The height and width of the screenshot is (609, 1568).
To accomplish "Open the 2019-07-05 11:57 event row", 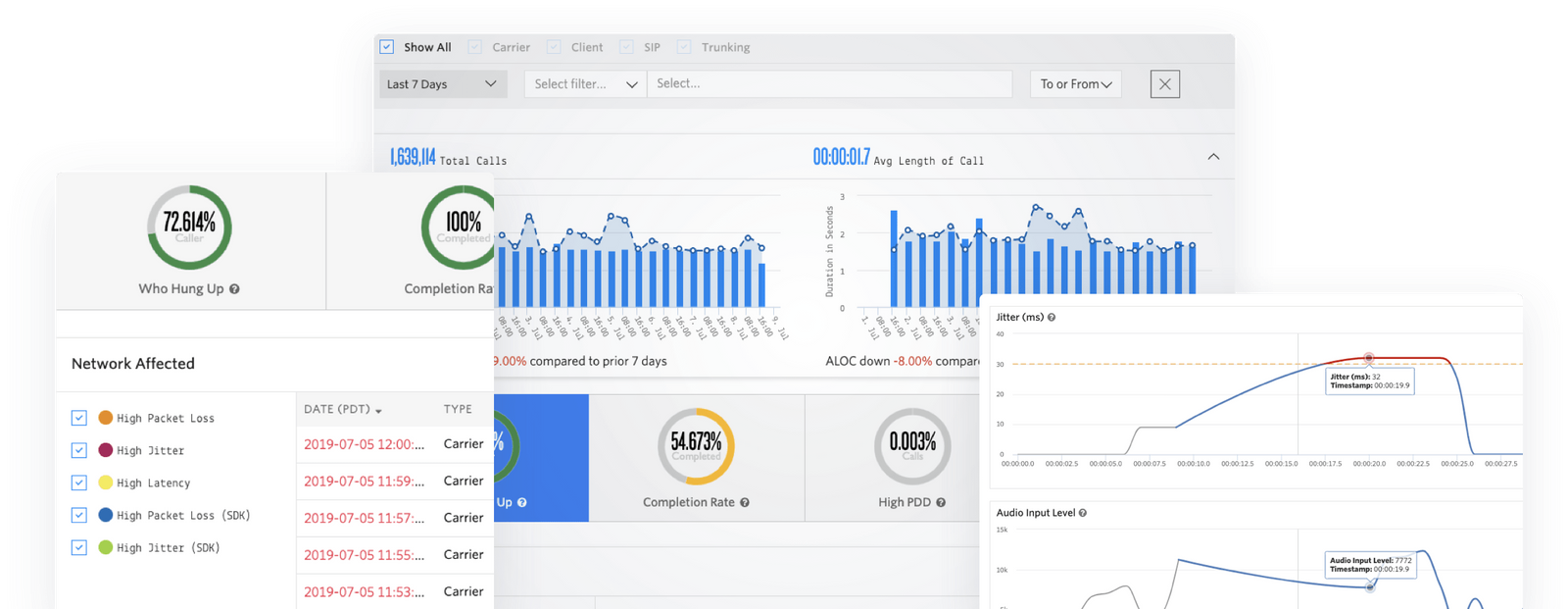I will click(x=395, y=518).
